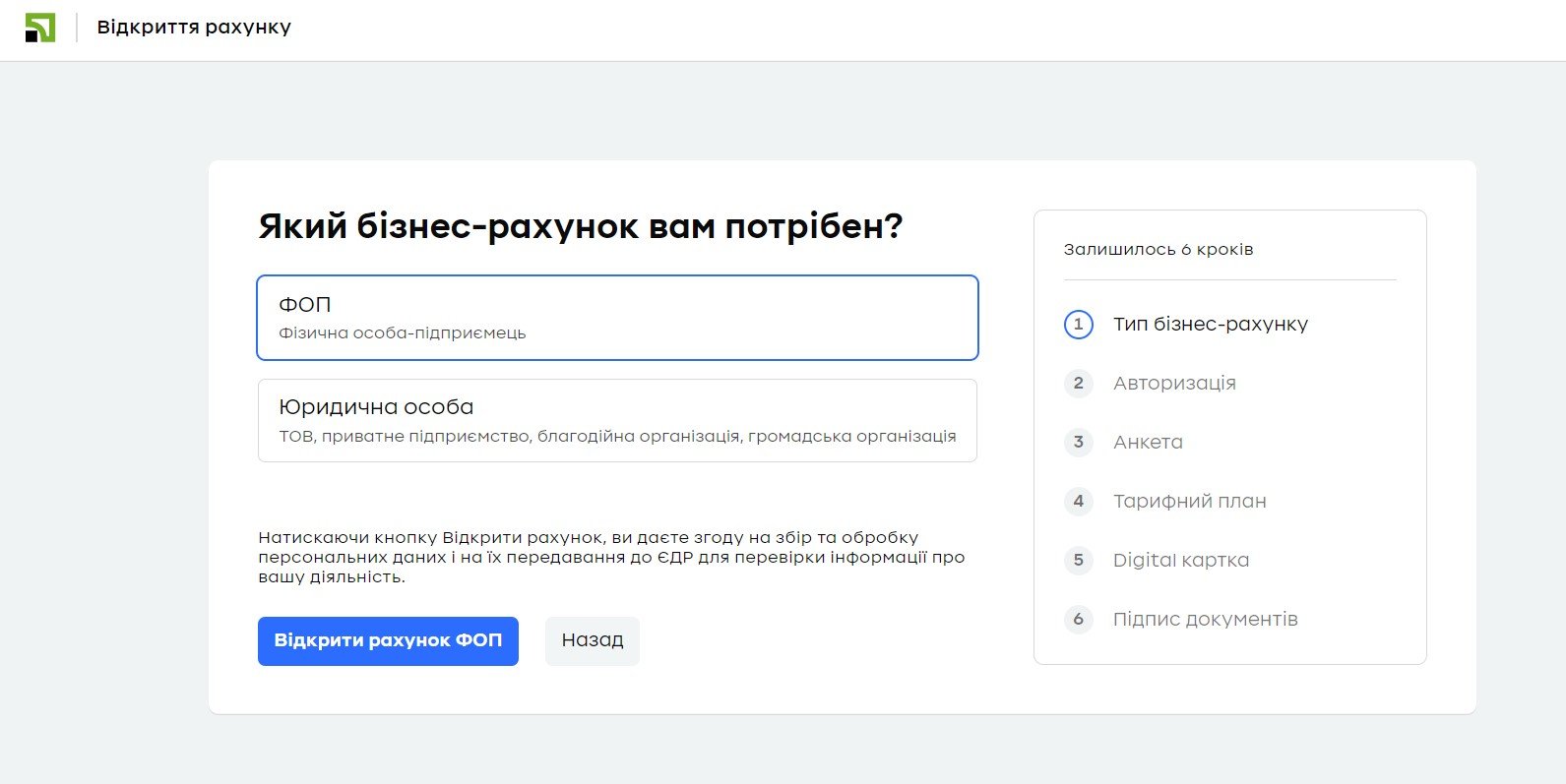This screenshot has width=1566, height=784.
Task: Click the step 1 number circle
Action: [1078, 324]
